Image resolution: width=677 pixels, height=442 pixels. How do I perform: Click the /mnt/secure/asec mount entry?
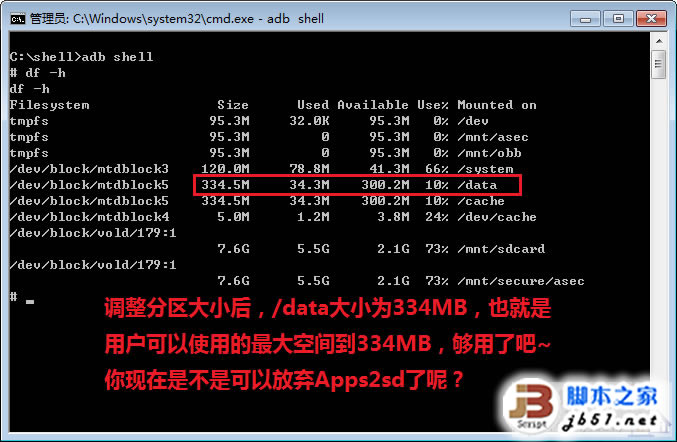coord(521,281)
